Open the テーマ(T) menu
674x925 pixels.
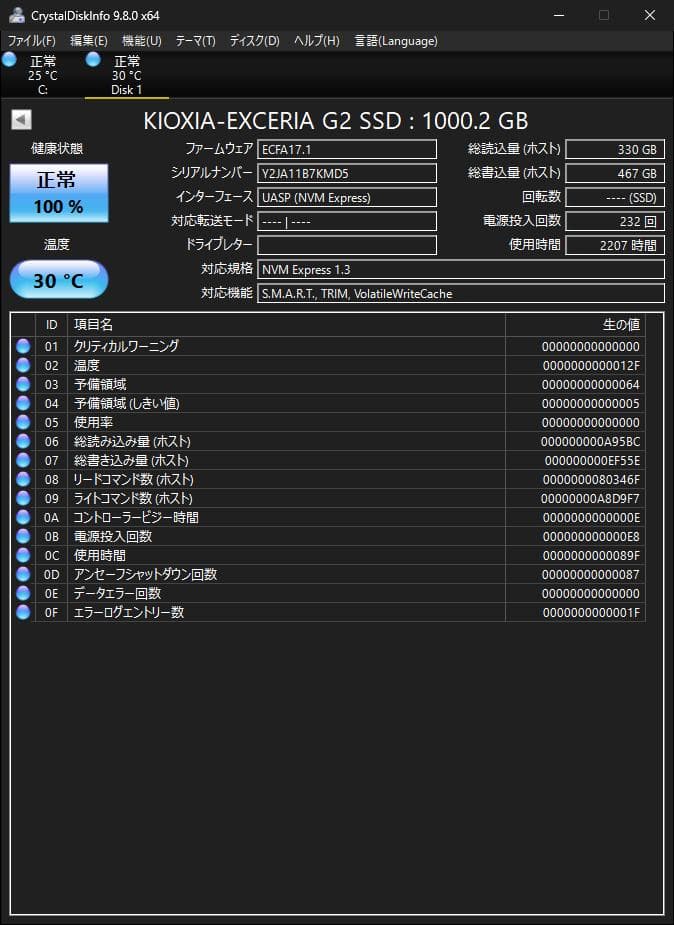coord(195,41)
